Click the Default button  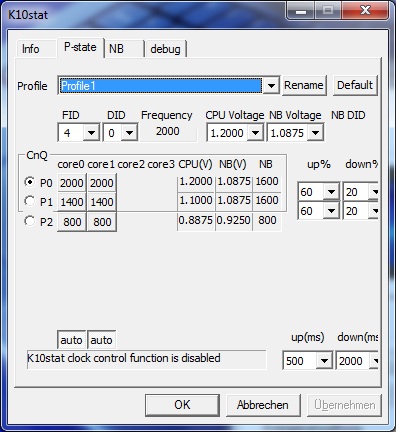[x=355, y=85]
